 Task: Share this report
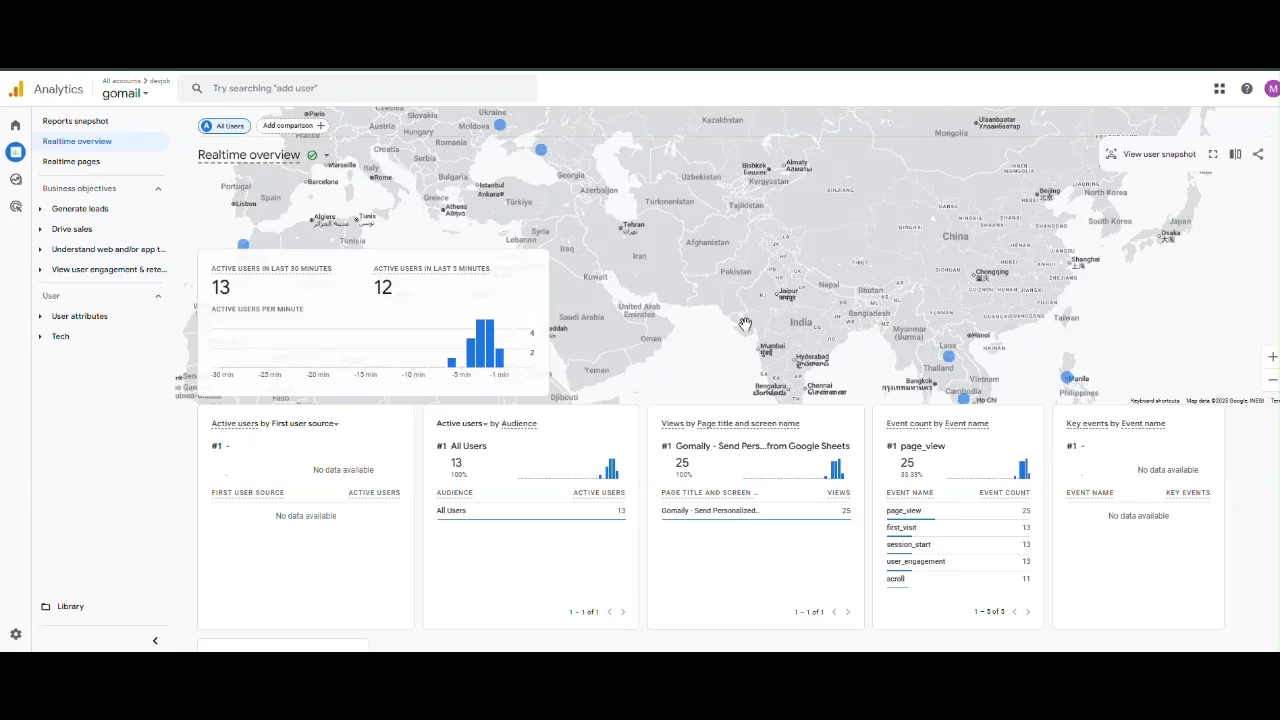(1258, 154)
